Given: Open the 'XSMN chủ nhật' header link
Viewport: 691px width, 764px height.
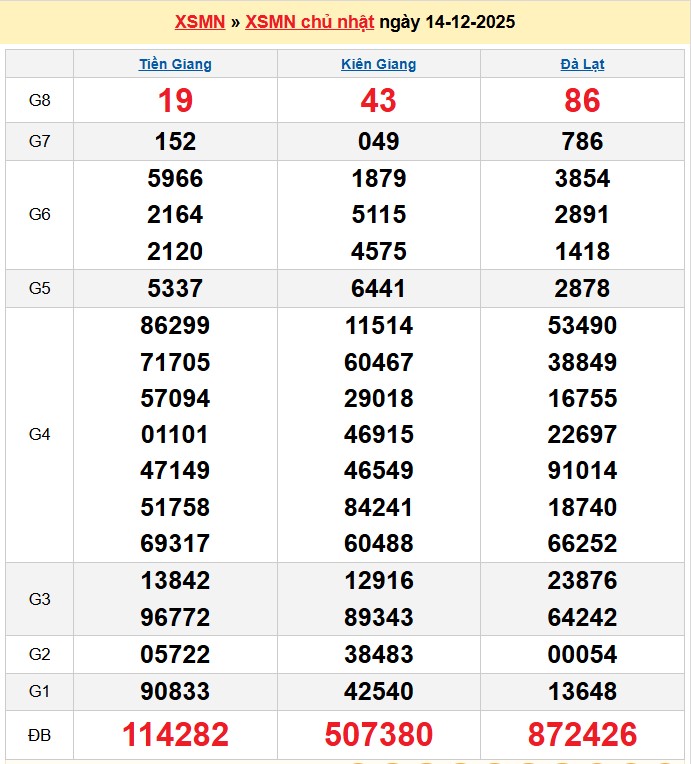Looking at the screenshot, I should click(x=309, y=22).
